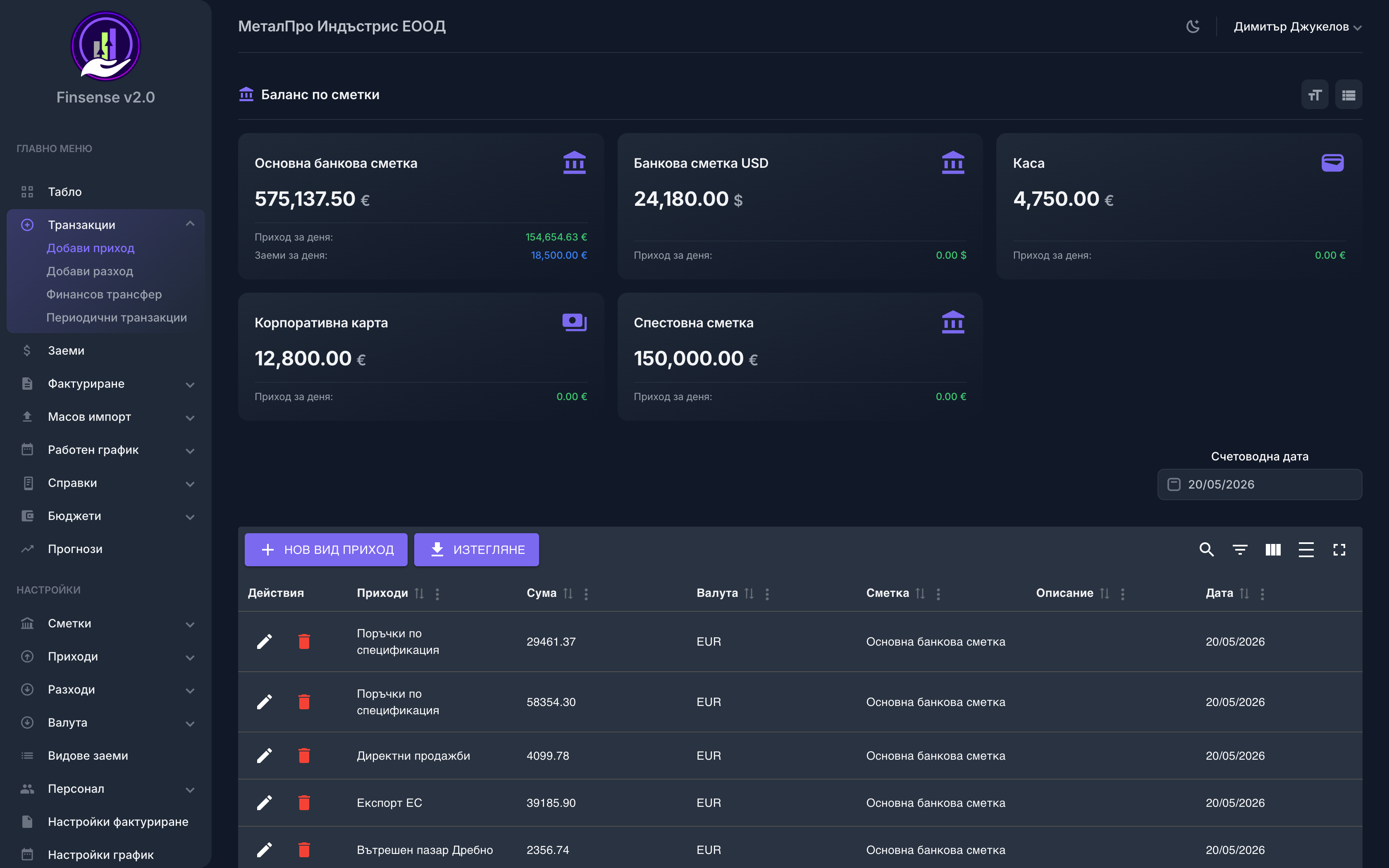
Task: Expand the Разходи settings menu
Action: click(105, 689)
